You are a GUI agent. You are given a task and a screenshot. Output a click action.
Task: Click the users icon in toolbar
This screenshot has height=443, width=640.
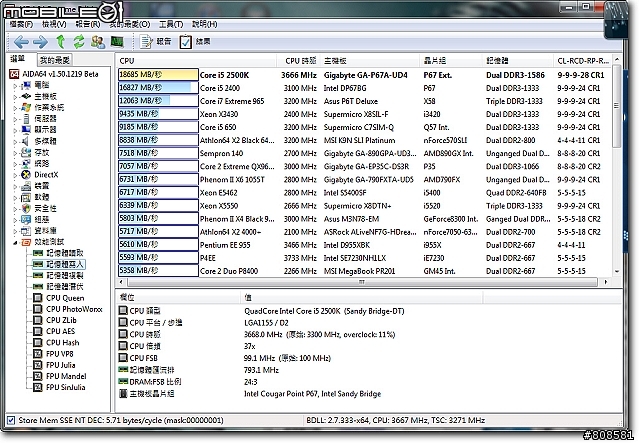[x=98, y=42]
